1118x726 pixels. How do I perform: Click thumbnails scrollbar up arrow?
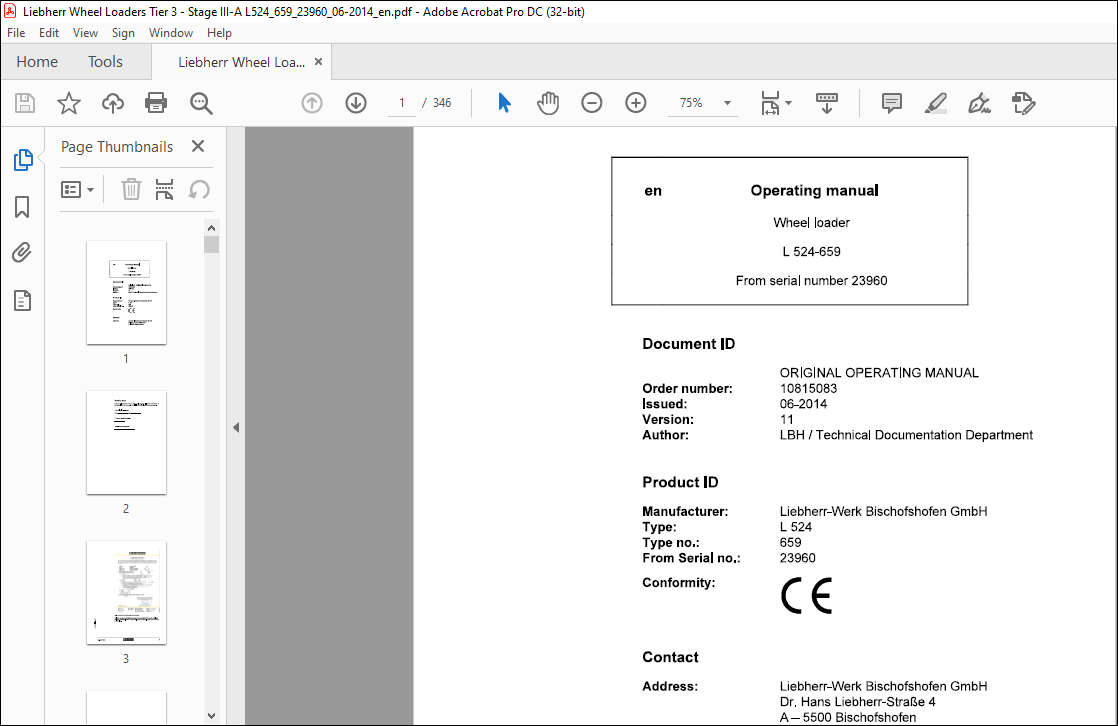pyautogui.click(x=211, y=228)
